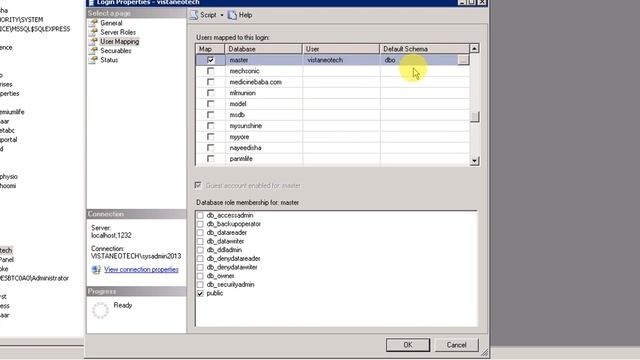Click the Cancel button
The width and height of the screenshot is (640, 360).
click(x=456, y=345)
